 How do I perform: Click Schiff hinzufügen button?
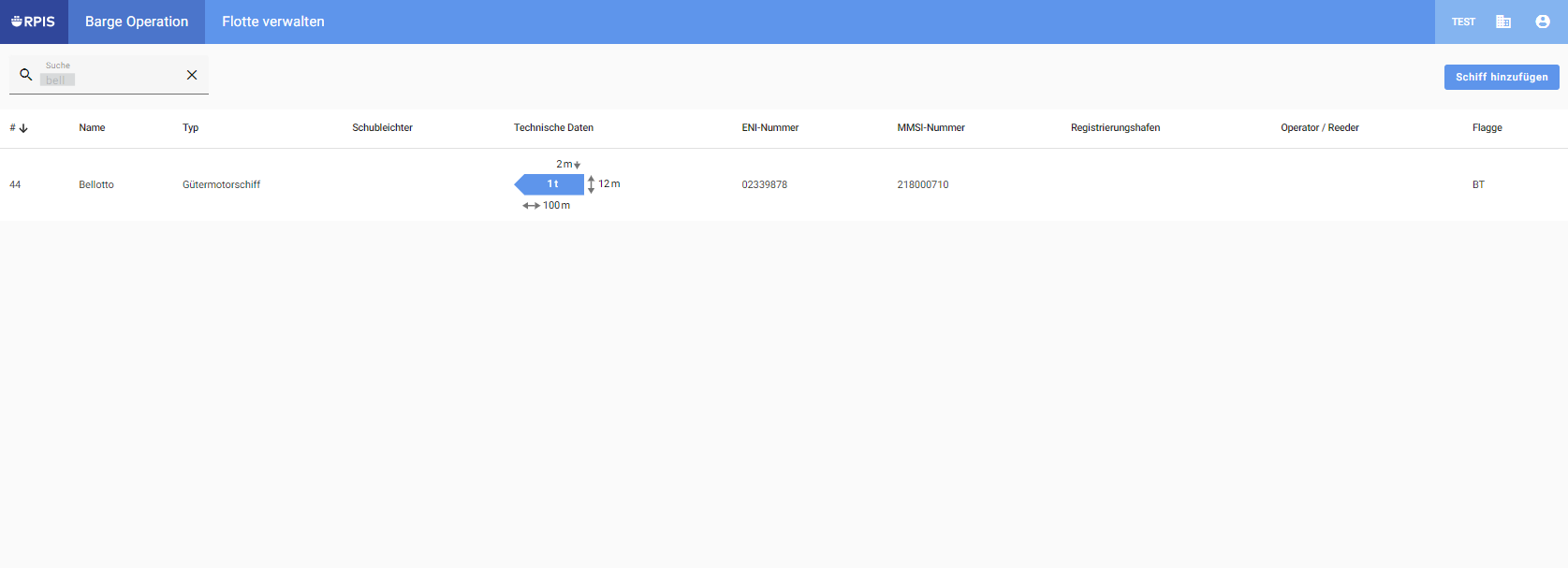pos(1502,77)
